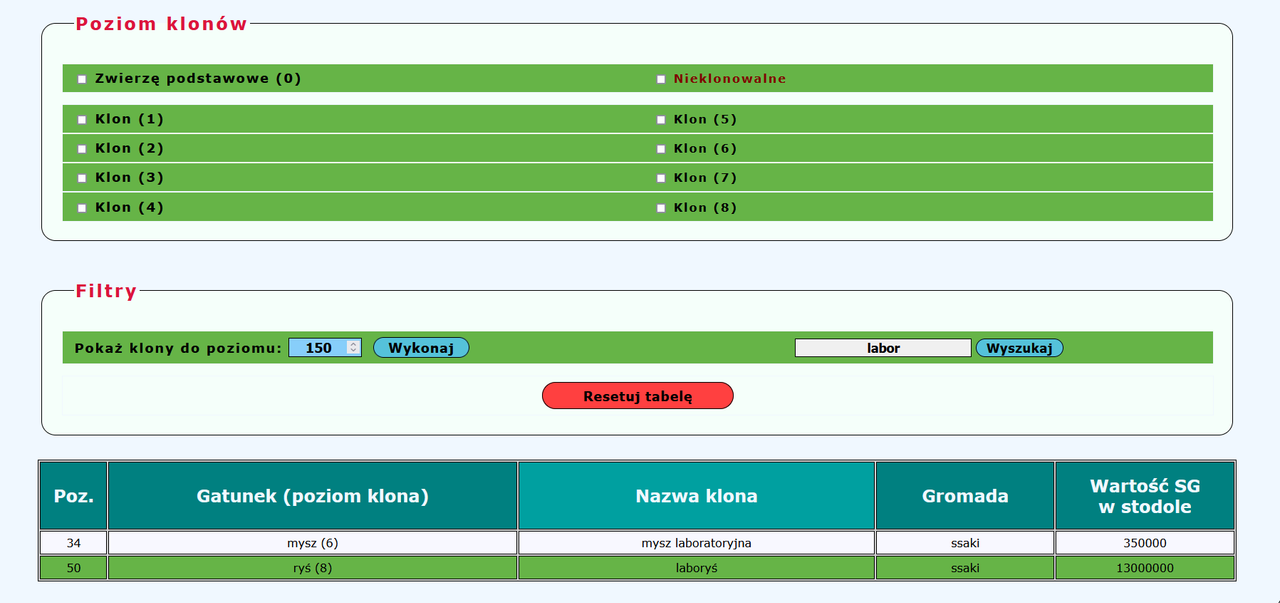The width and height of the screenshot is (1280, 603).
Task: Select the mysz laboratoryjna cell
Action: coord(697,543)
